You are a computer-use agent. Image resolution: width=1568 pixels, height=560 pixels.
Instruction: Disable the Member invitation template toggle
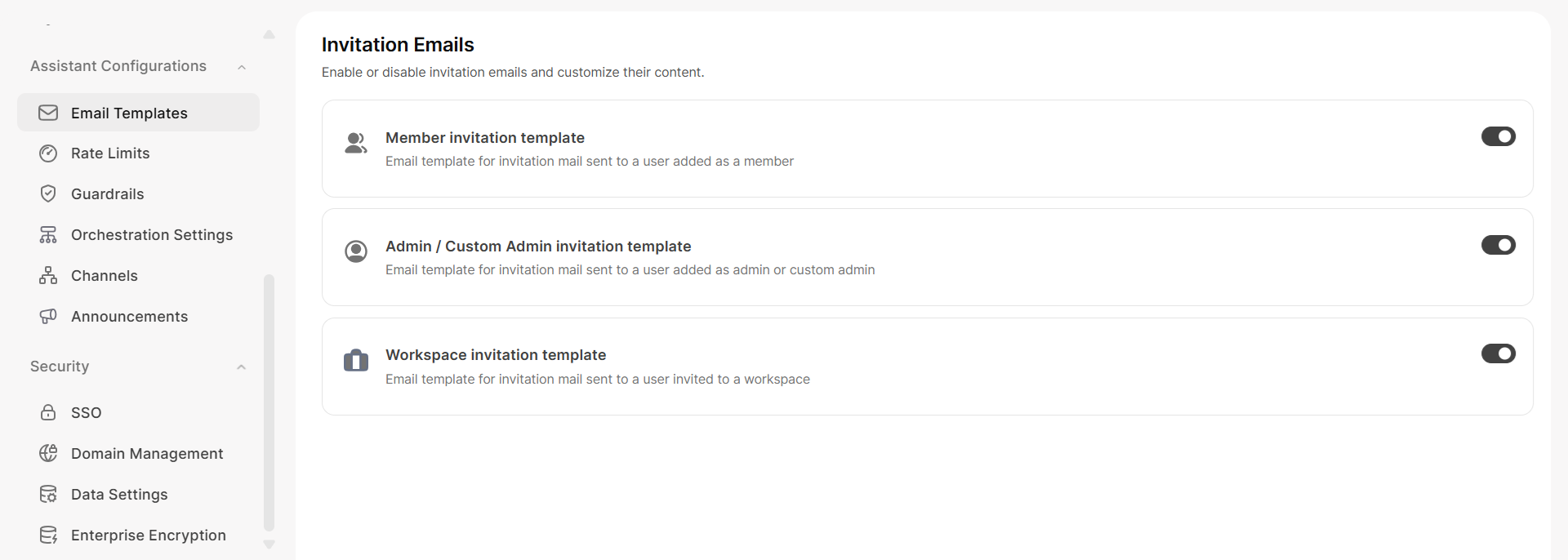tap(1498, 136)
